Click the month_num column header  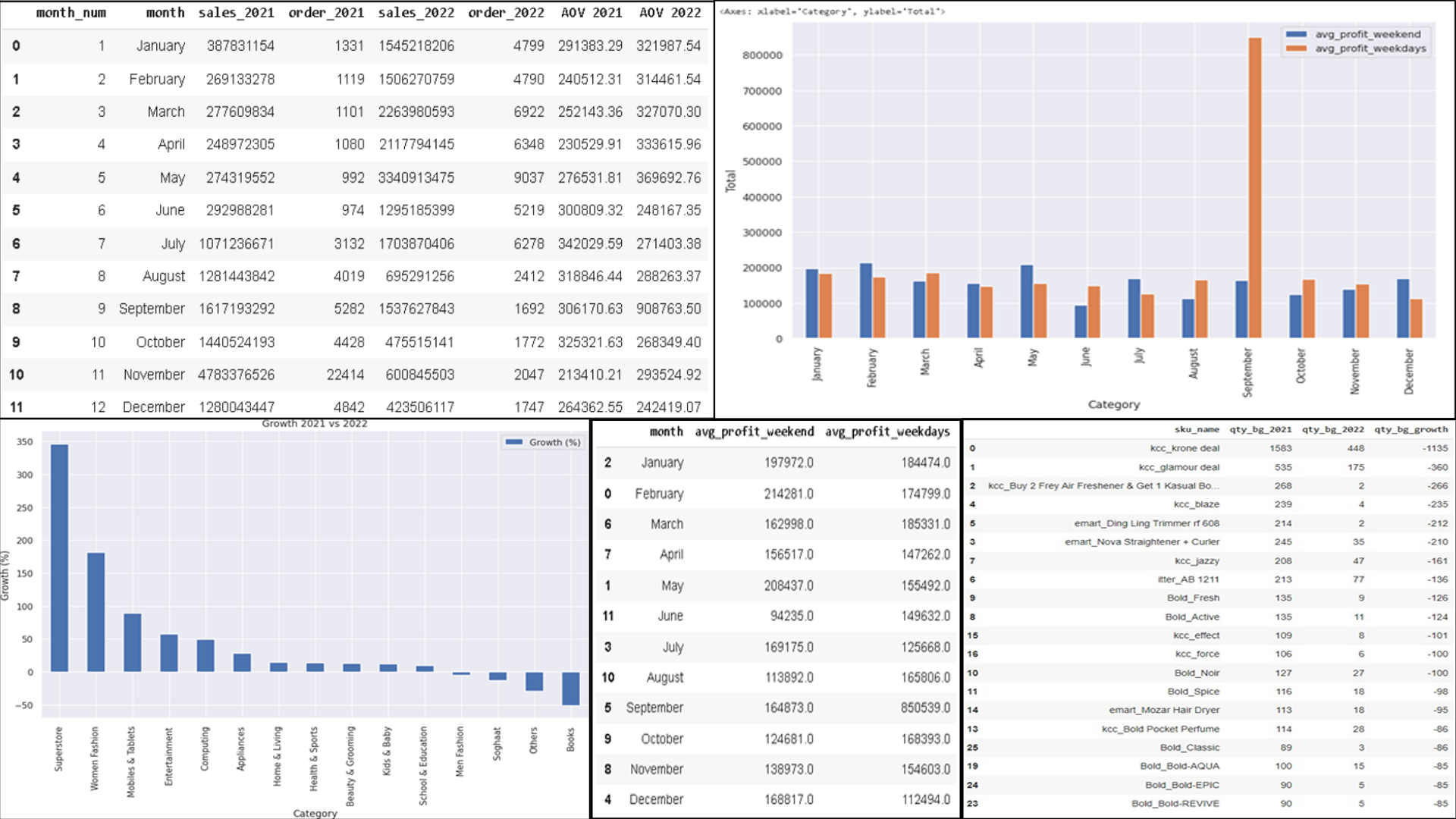click(x=71, y=12)
